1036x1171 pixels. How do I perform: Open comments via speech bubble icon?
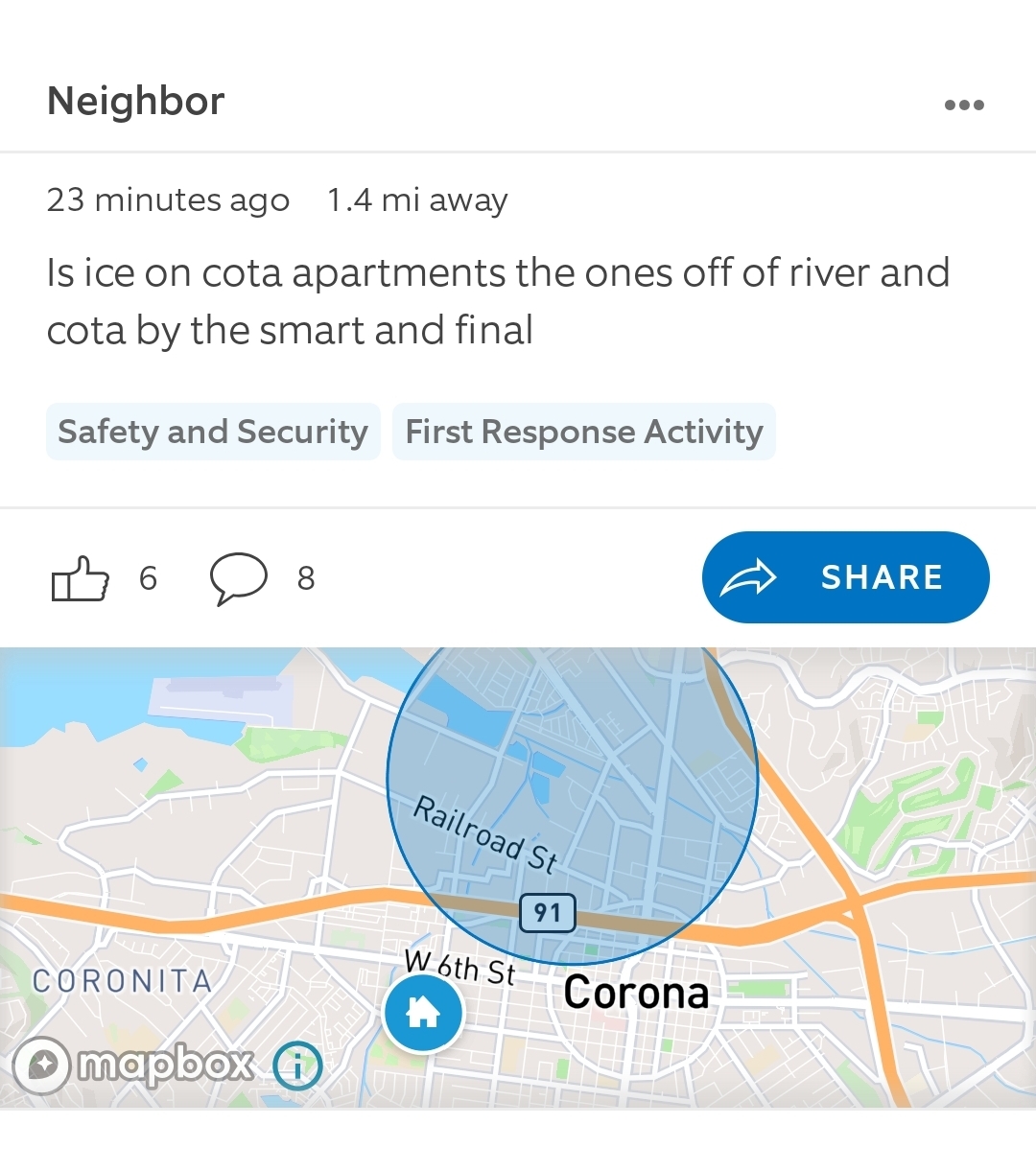[x=238, y=578]
